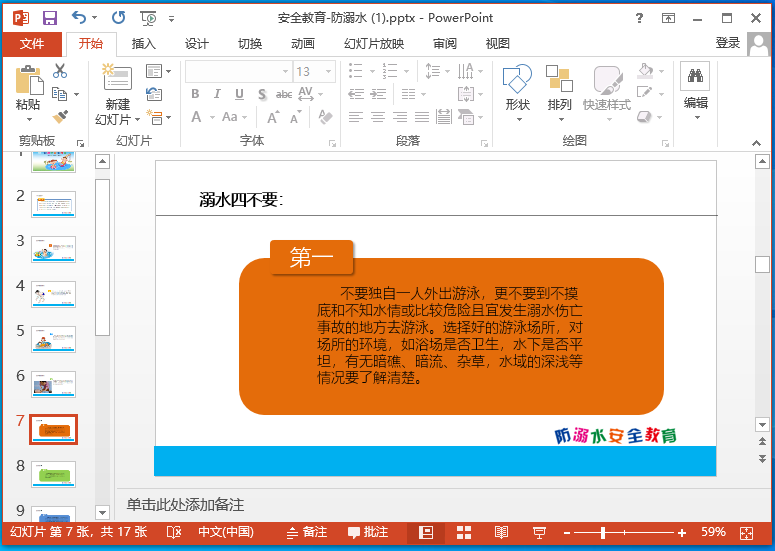Start slideshow from status bar icon
Image resolution: width=775 pixels, height=551 pixels.
pos(539,533)
